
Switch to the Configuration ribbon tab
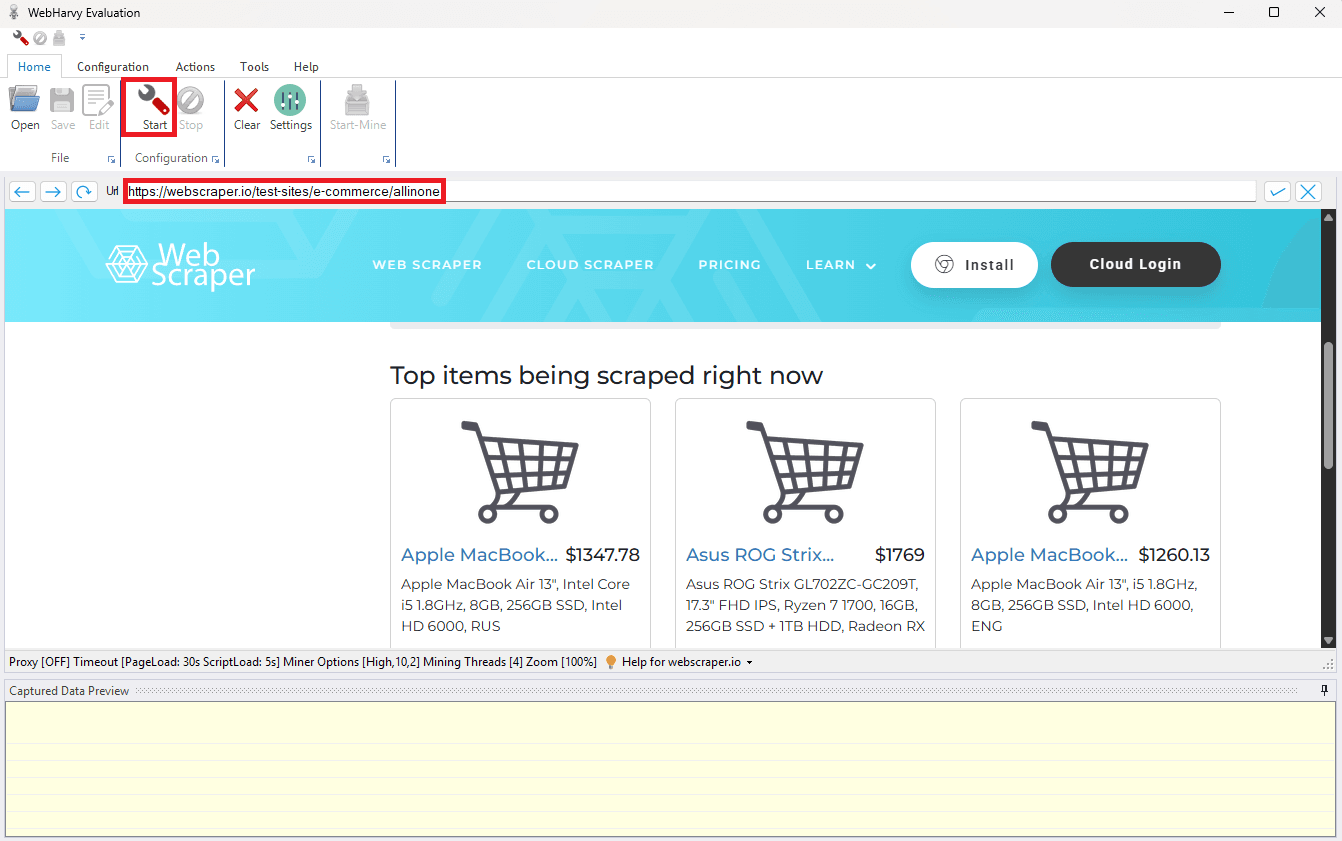(112, 66)
